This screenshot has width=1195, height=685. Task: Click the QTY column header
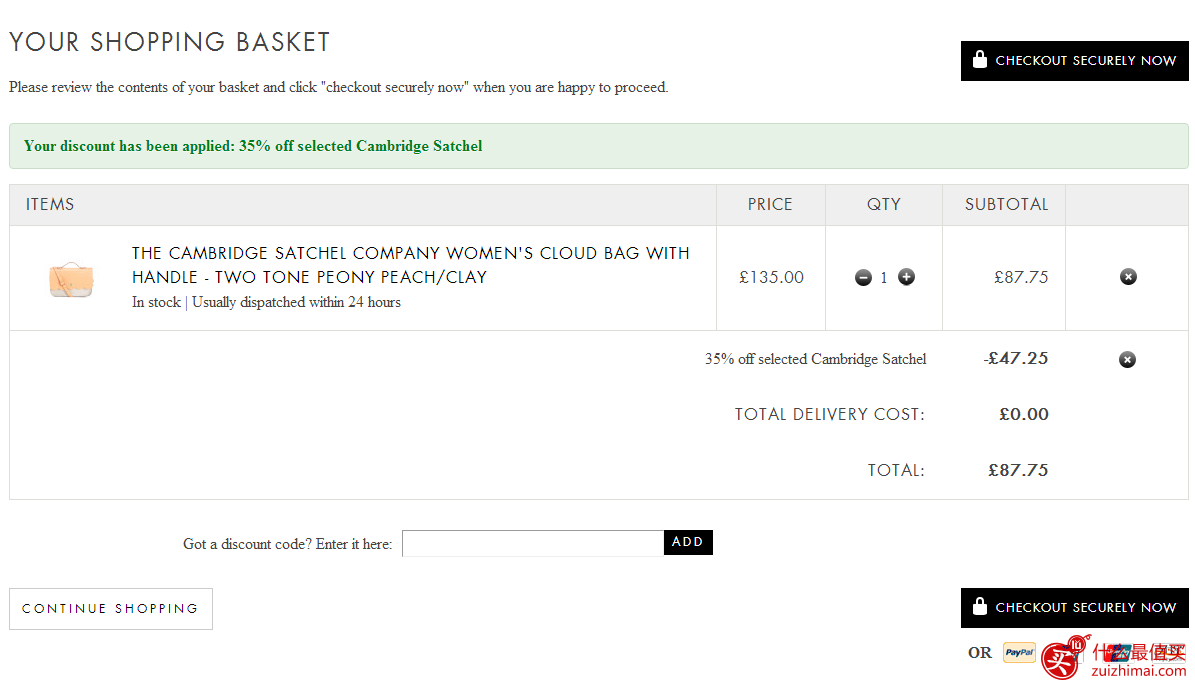point(884,204)
